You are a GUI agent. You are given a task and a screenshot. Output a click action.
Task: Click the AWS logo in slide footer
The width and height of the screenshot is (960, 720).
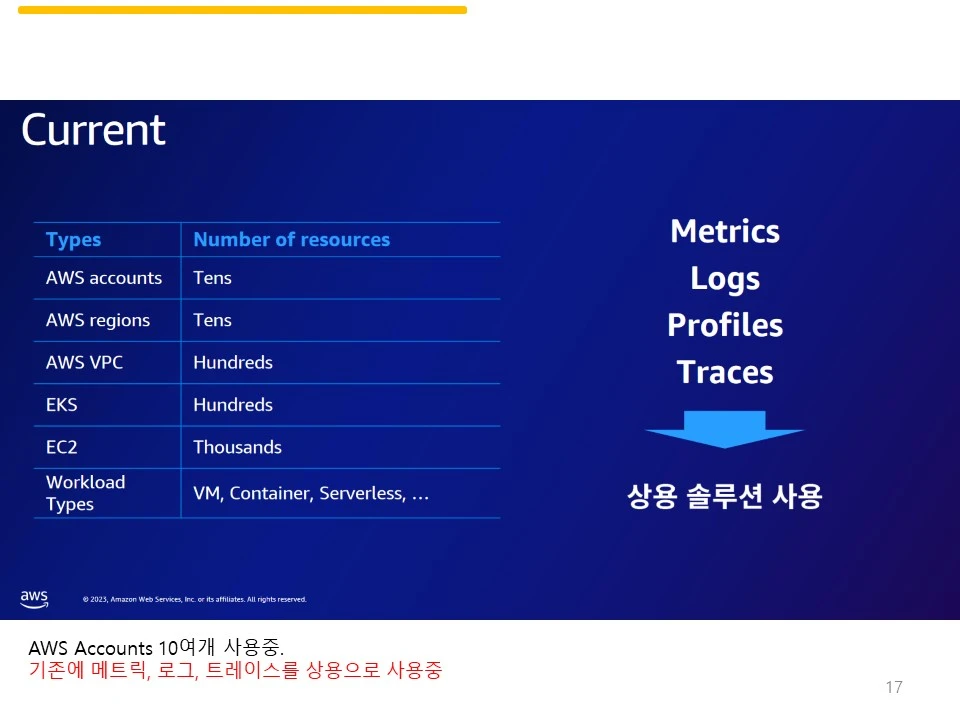click(x=34, y=599)
